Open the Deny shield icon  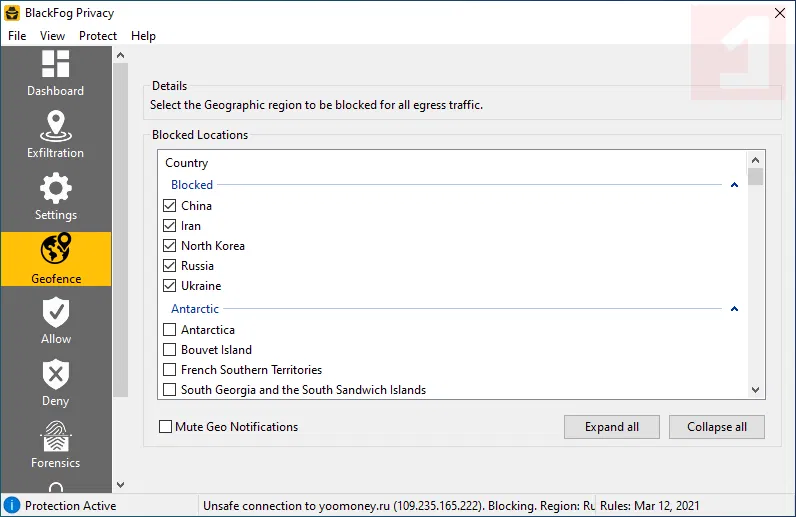56,375
